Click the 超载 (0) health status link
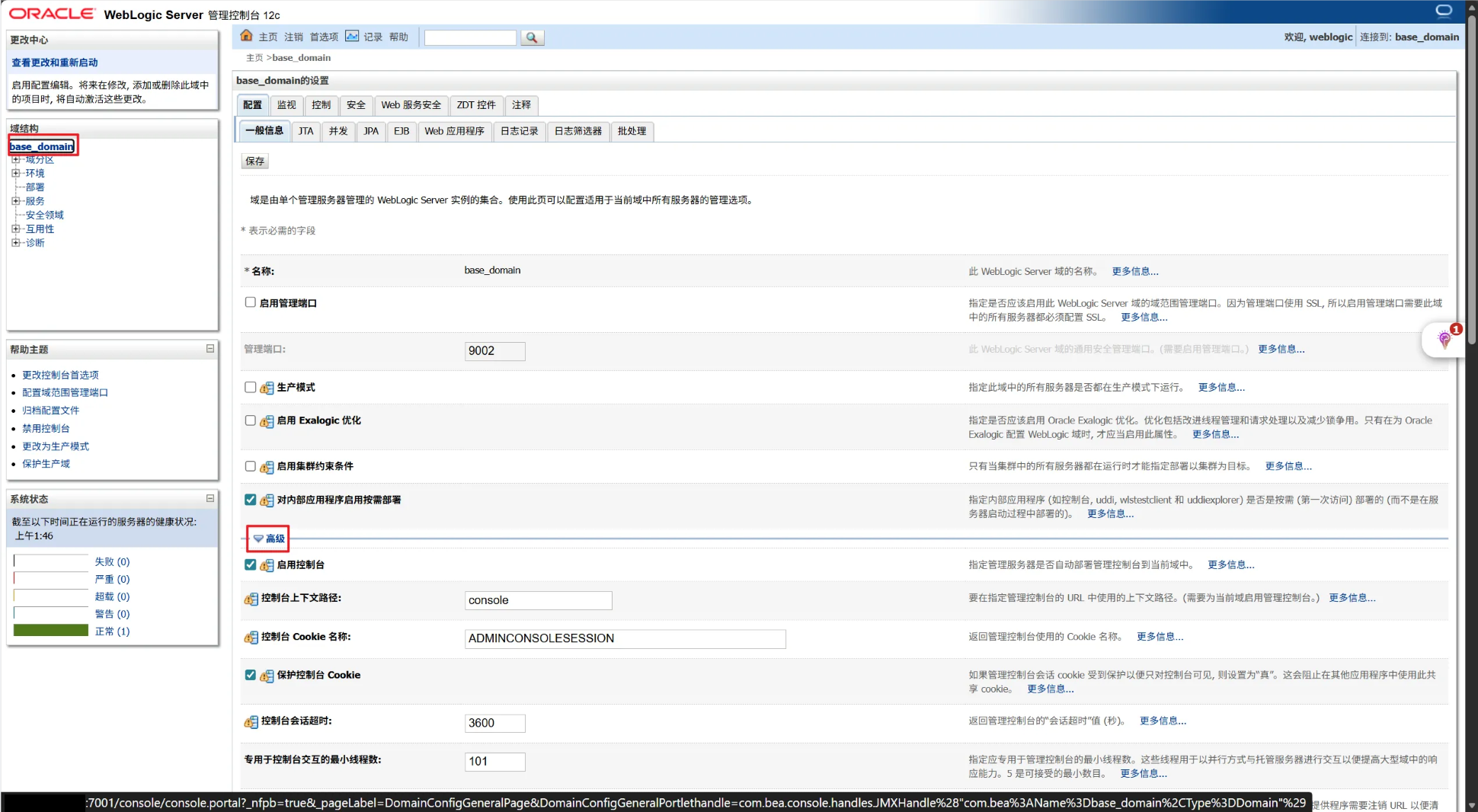Screen dimensions: 1478x812 (112, 597)
